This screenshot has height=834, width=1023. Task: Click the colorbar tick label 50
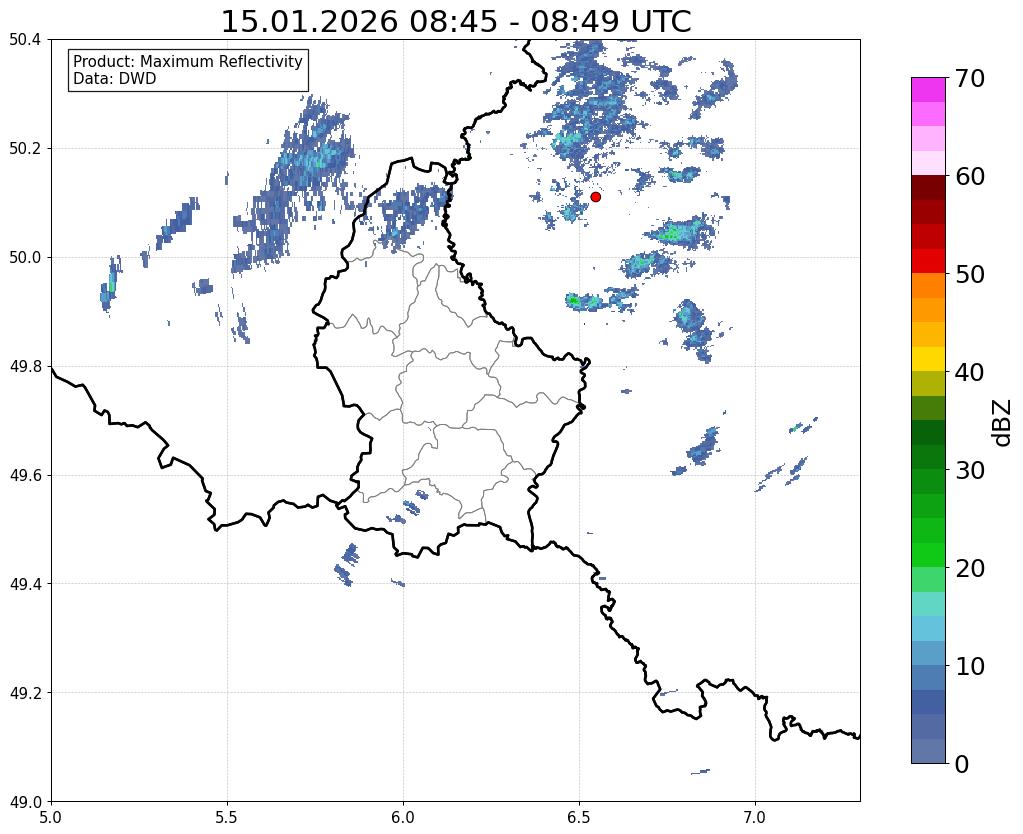pos(970,274)
